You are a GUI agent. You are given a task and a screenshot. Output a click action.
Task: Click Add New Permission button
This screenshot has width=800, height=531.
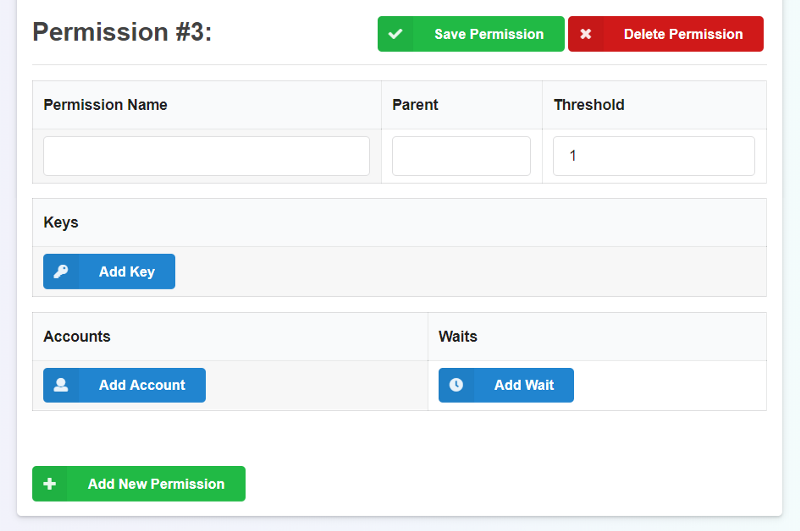139,484
